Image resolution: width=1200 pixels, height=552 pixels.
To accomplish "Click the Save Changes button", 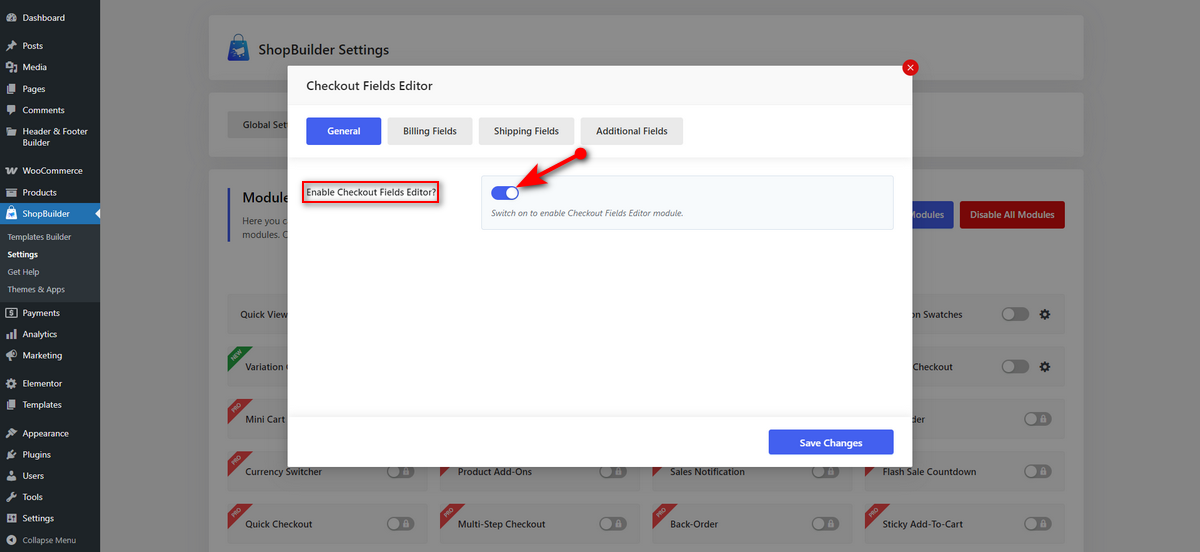I will [831, 442].
